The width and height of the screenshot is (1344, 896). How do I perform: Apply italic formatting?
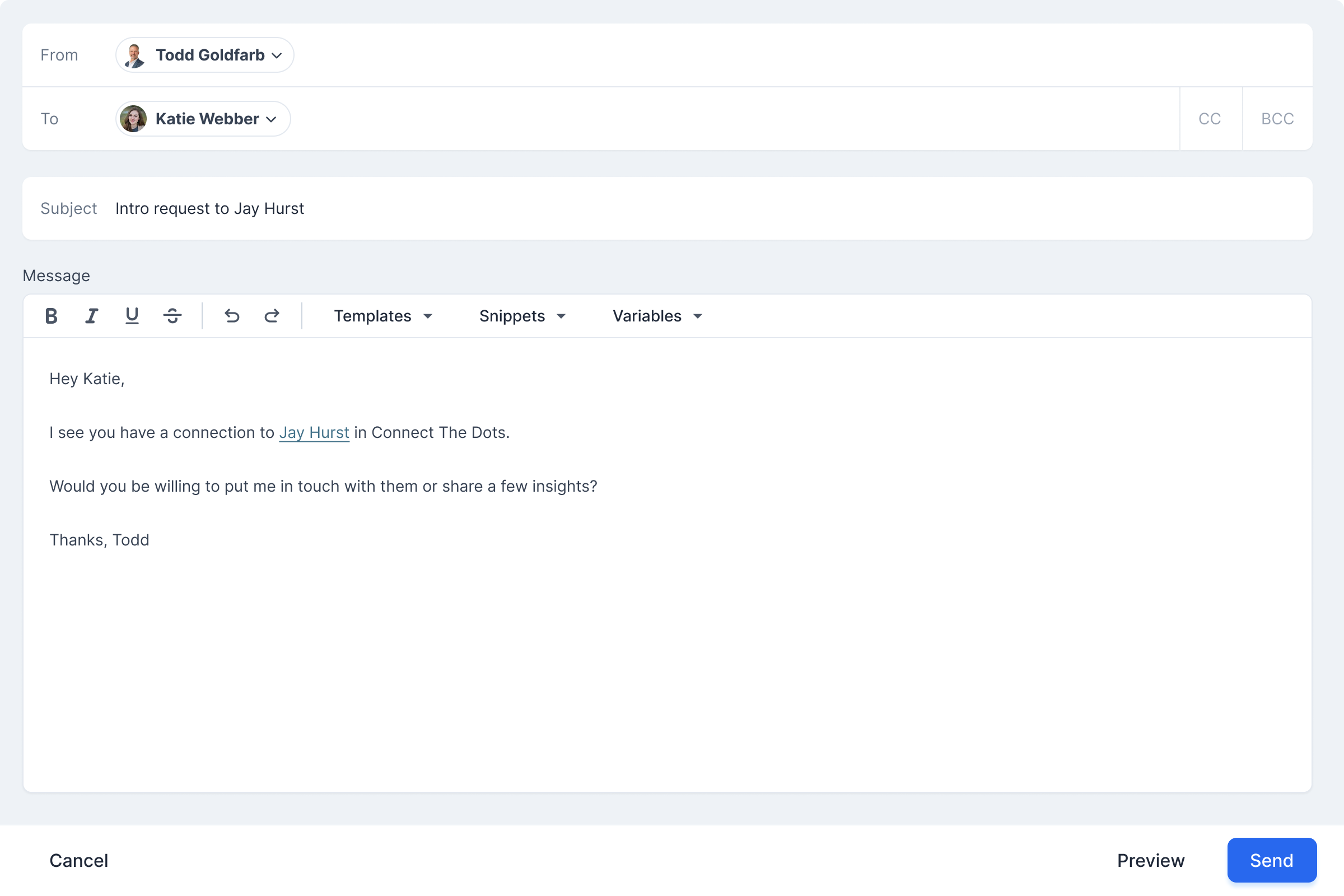click(91, 316)
